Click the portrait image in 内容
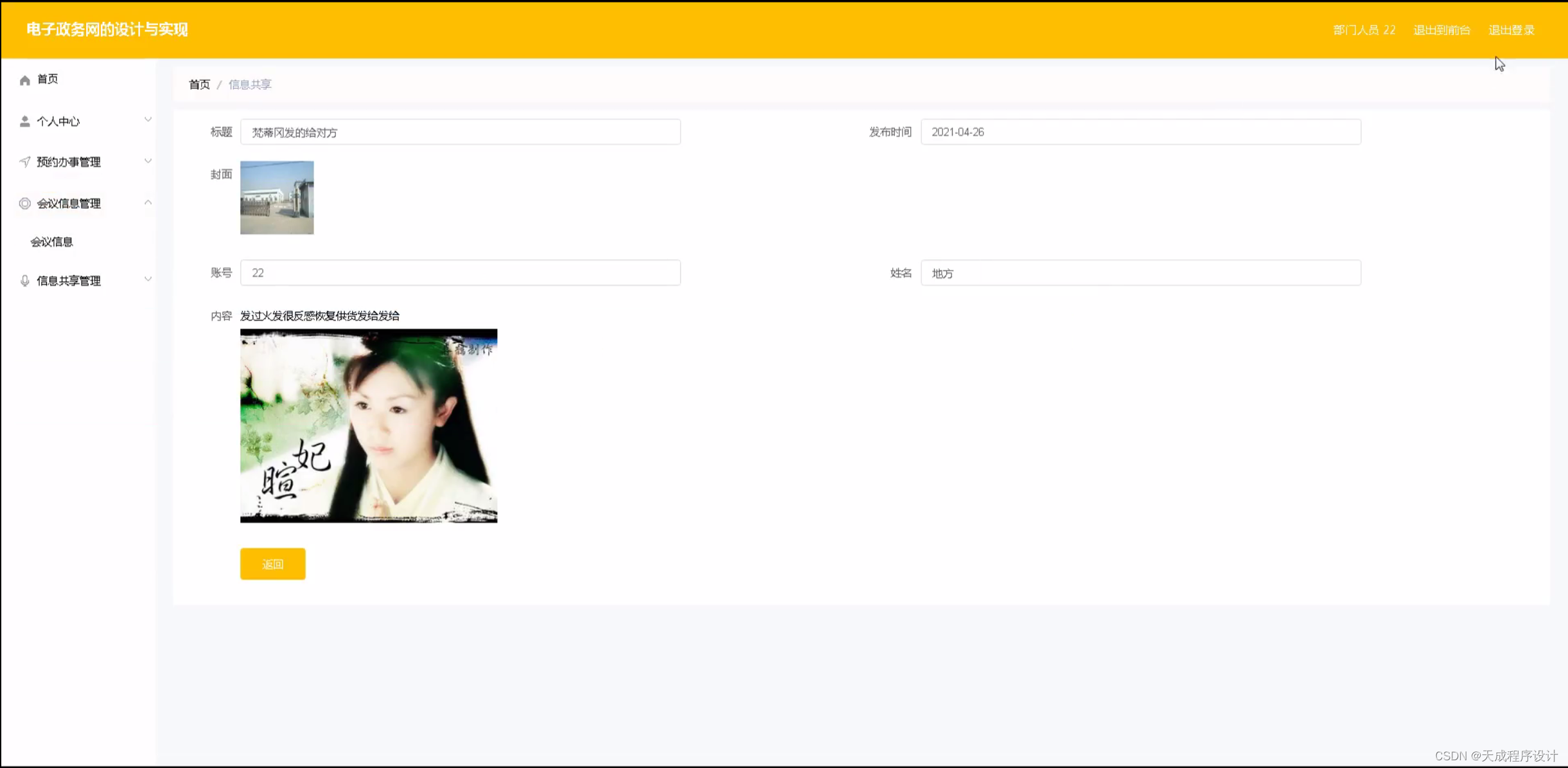Viewport: 1568px width, 768px height. point(369,426)
